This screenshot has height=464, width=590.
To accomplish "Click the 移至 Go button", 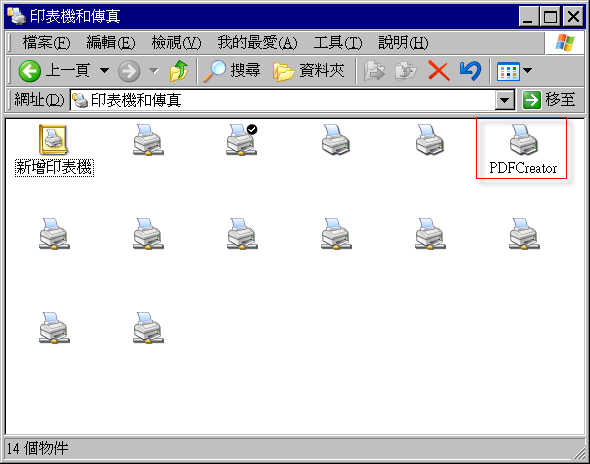I will 549,100.
